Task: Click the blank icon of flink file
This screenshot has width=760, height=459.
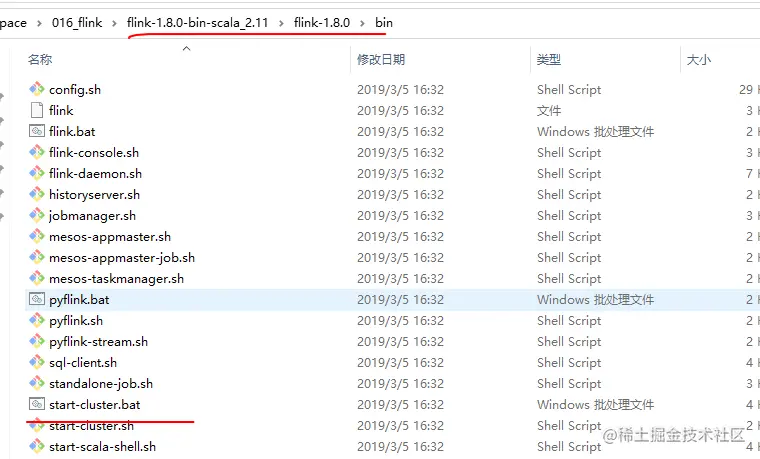Action: [x=37, y=111]
